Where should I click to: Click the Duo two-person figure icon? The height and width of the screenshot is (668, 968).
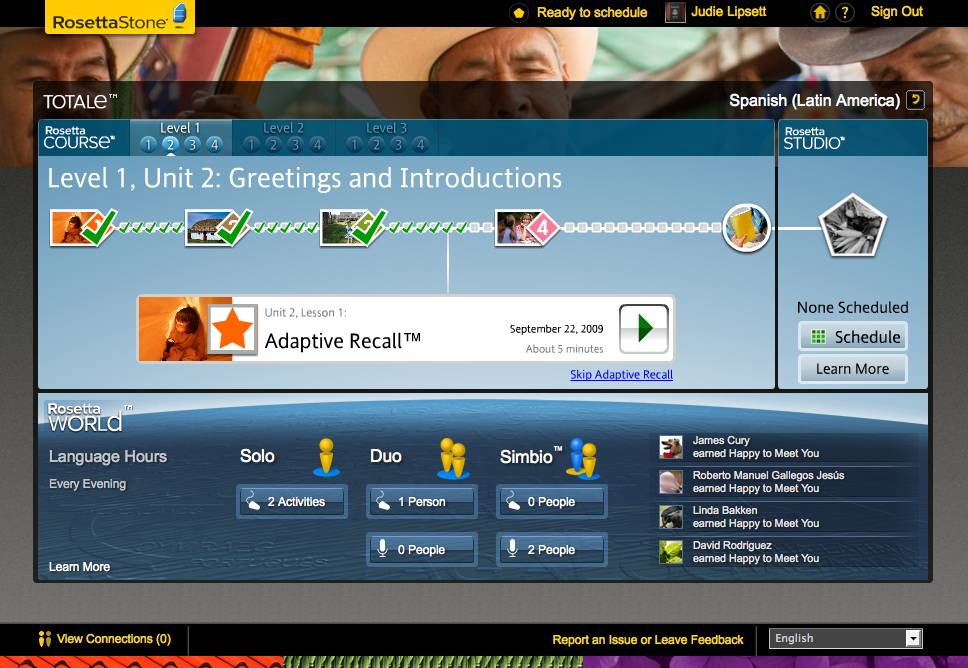tap(454, 459)
